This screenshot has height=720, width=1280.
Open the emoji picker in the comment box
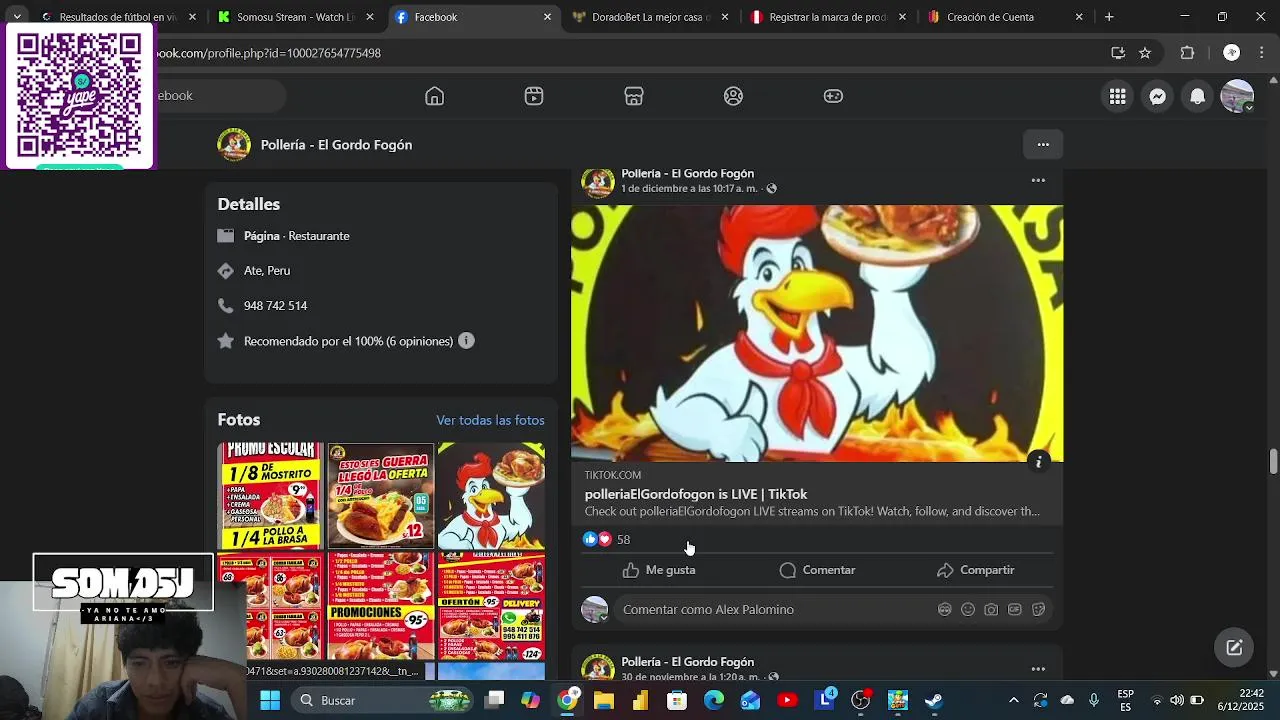point(967,609)
